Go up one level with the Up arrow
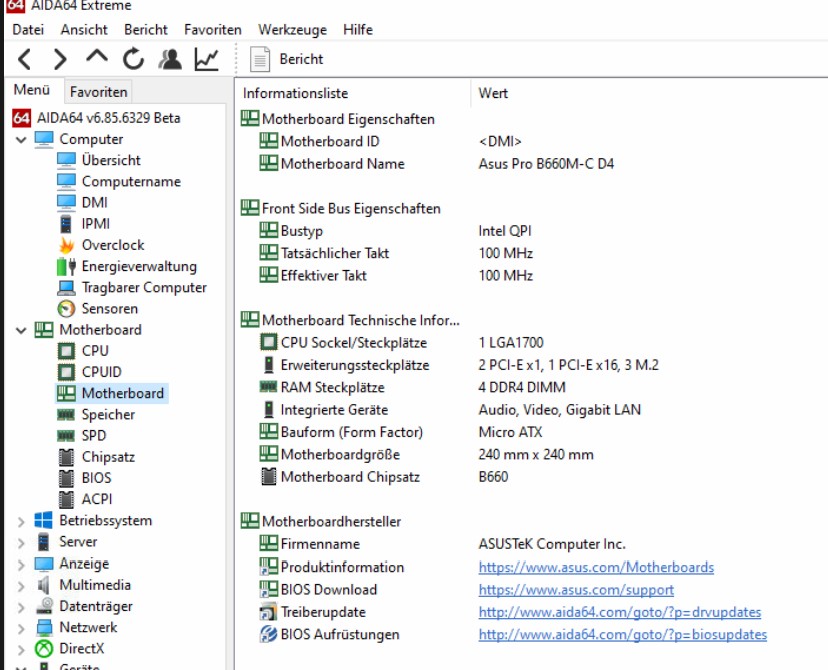 (x=97, y=57)
